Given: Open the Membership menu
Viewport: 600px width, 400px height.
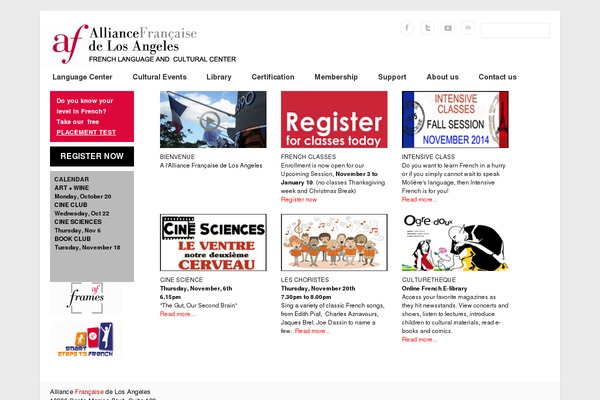Looking at the screenshot, I should 336,77.
